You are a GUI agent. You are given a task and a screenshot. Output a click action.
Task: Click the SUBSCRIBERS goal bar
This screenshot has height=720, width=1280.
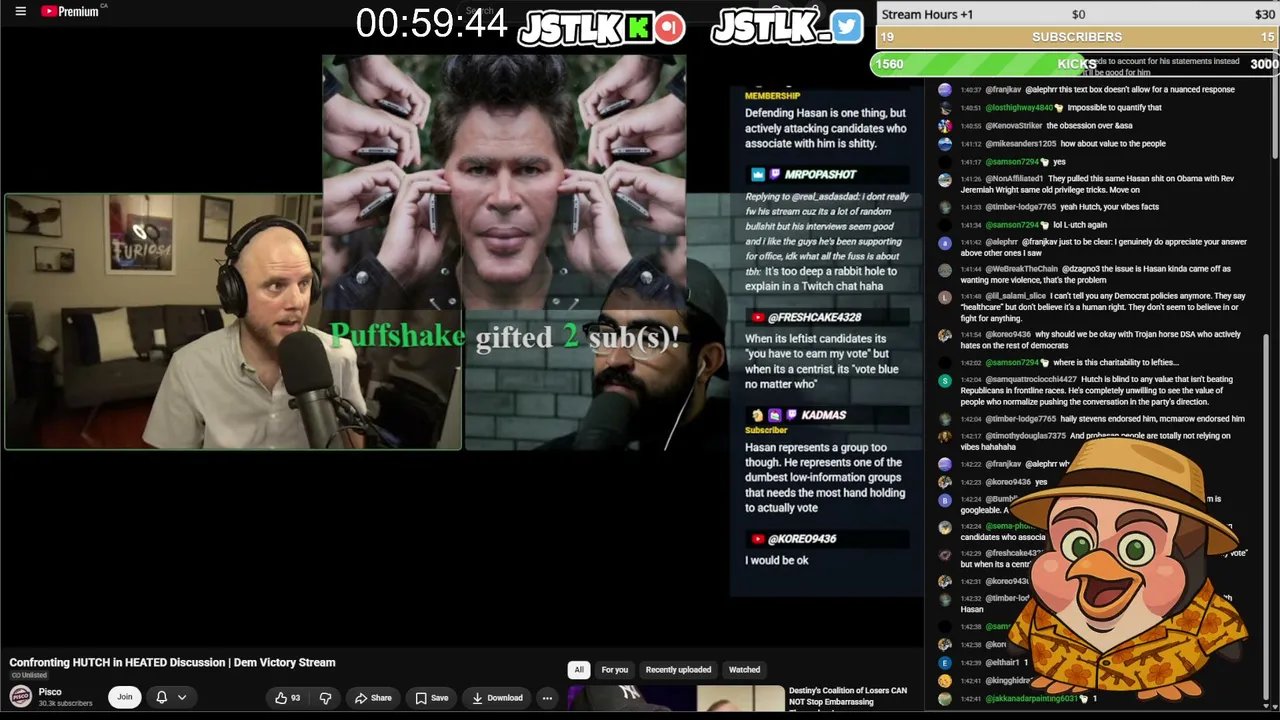pyautogui.click(x=1077, y=37)
